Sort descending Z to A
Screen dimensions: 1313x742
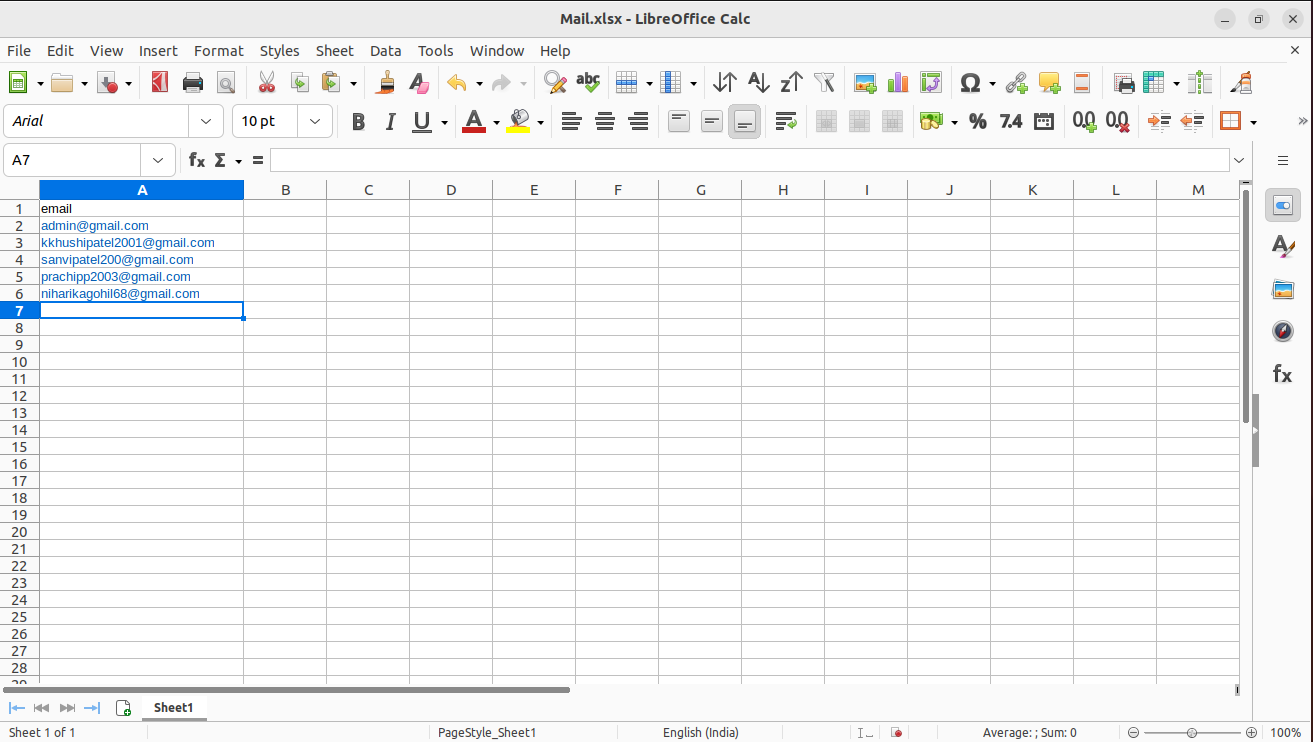point(791,83)
